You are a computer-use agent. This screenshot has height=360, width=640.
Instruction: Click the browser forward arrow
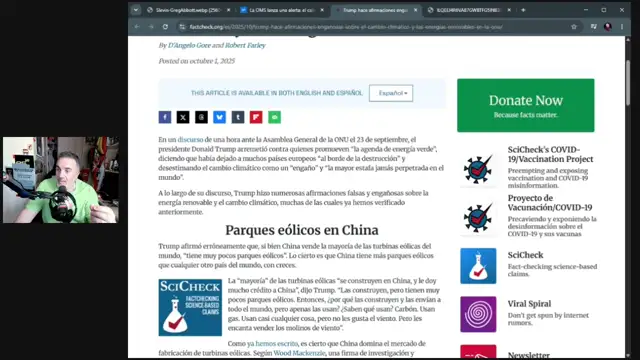[151, 27]
